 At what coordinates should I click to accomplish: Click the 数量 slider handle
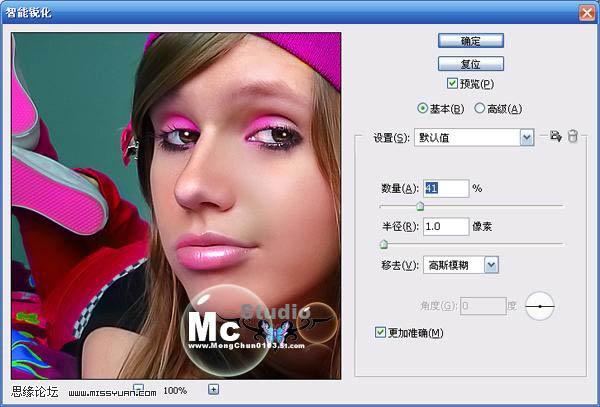click(420, 206)
